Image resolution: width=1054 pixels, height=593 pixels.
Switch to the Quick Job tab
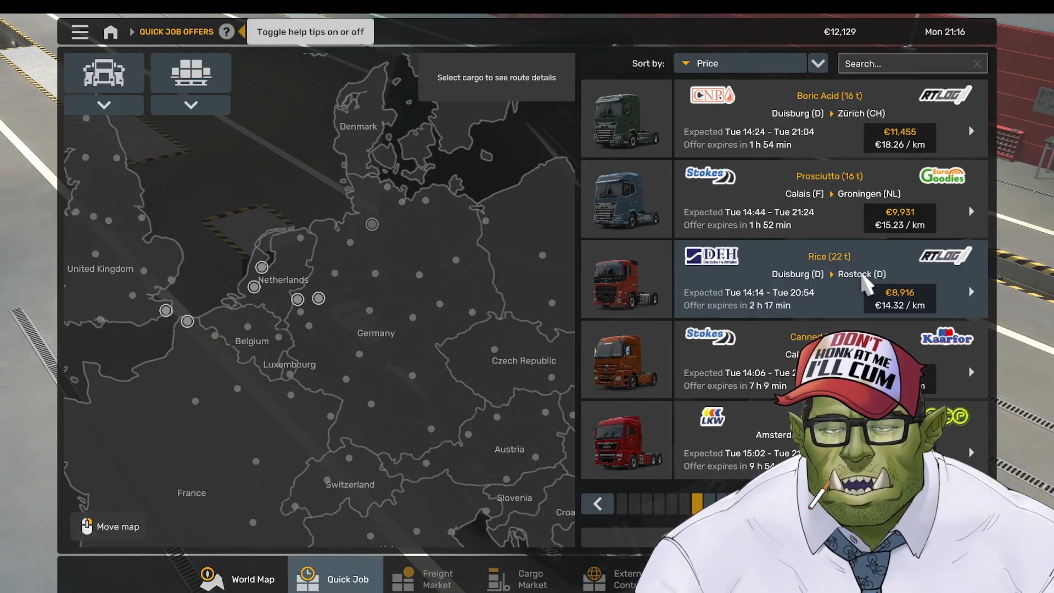(335, 577)
